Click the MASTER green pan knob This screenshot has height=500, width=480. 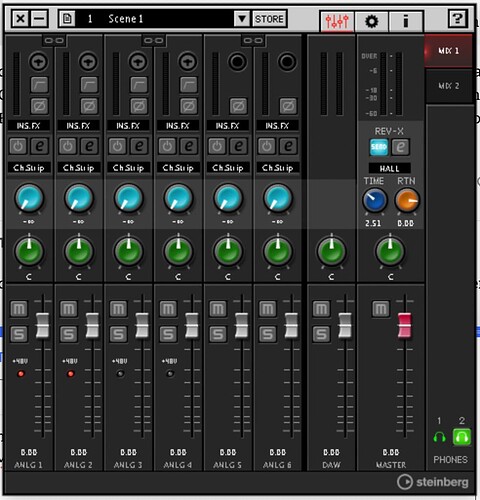point(390,251)
